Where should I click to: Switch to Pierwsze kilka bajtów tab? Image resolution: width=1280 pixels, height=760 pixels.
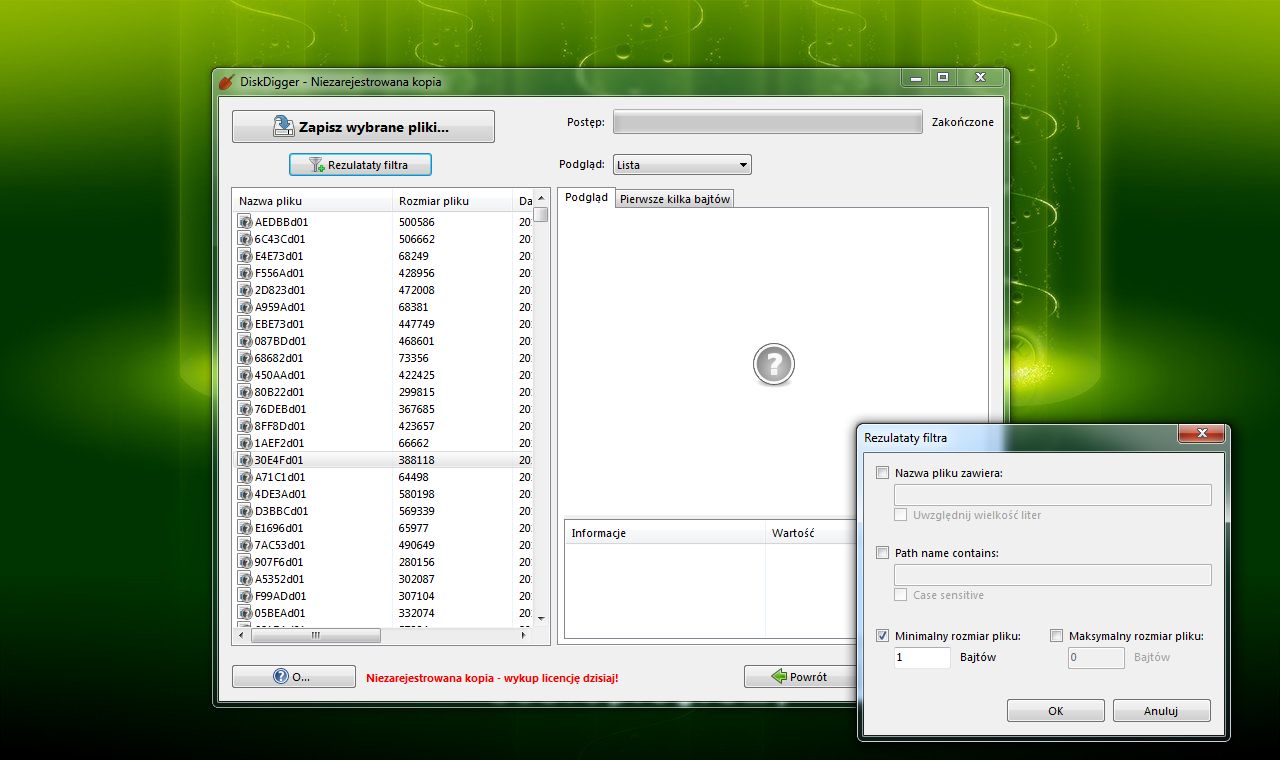click(675, 199)
